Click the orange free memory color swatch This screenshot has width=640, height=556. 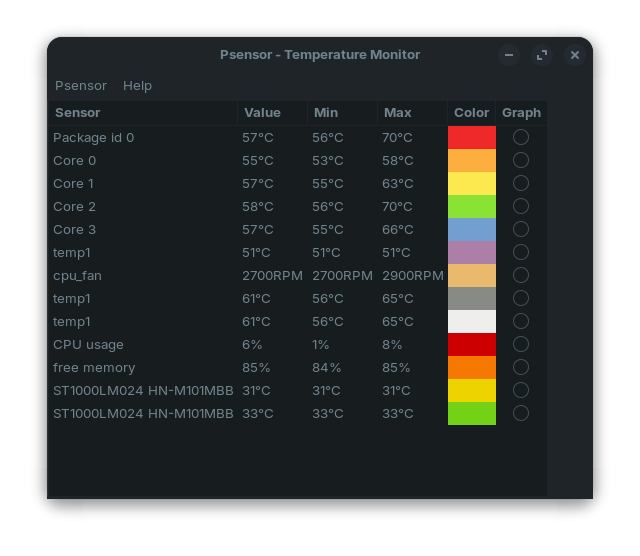pyautogui.click(x=472, y=367)
